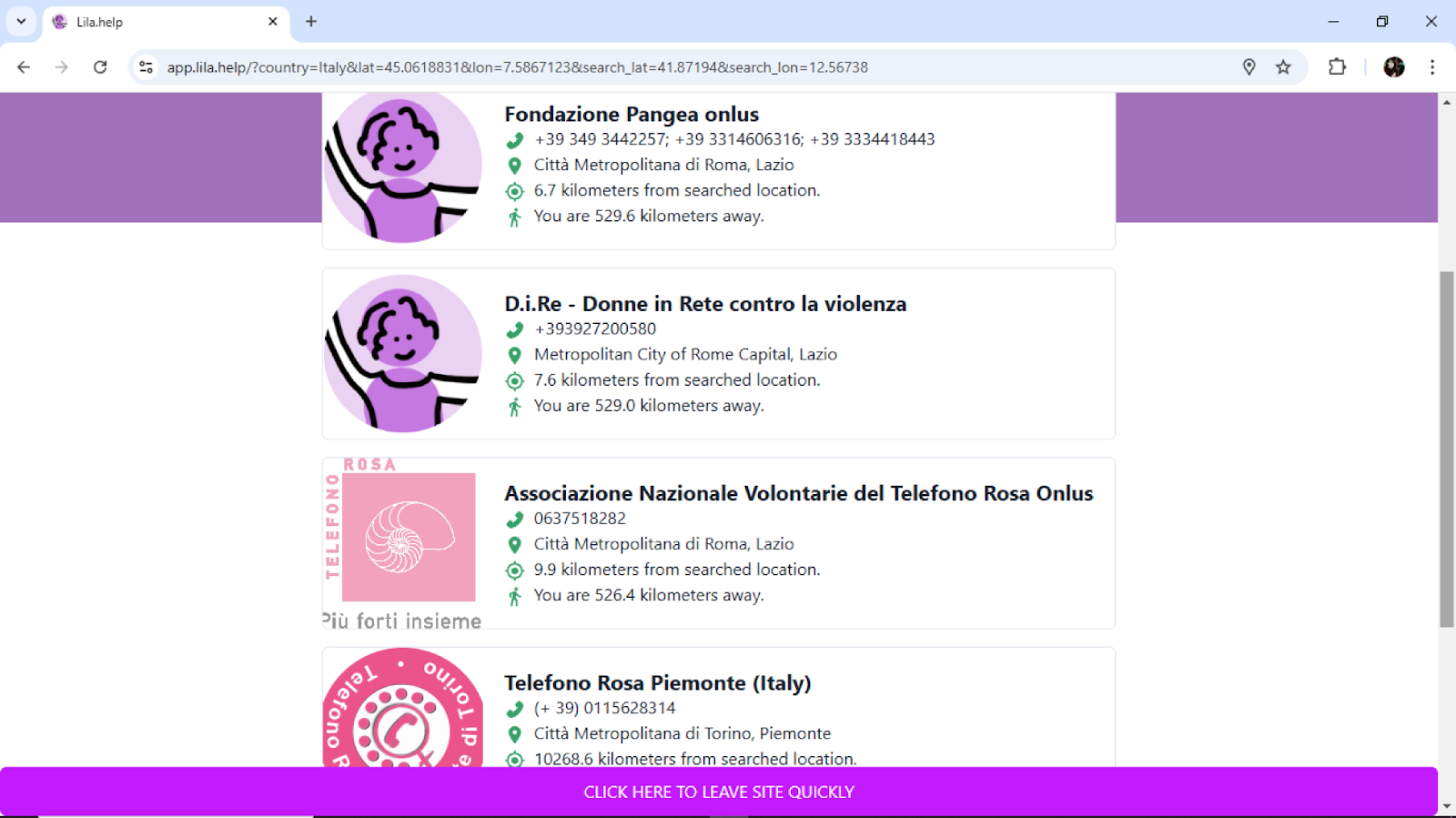This screenshot has height=818, width=1456.
Task: Bookmark this page with star icon
Action: (1283, 67)
